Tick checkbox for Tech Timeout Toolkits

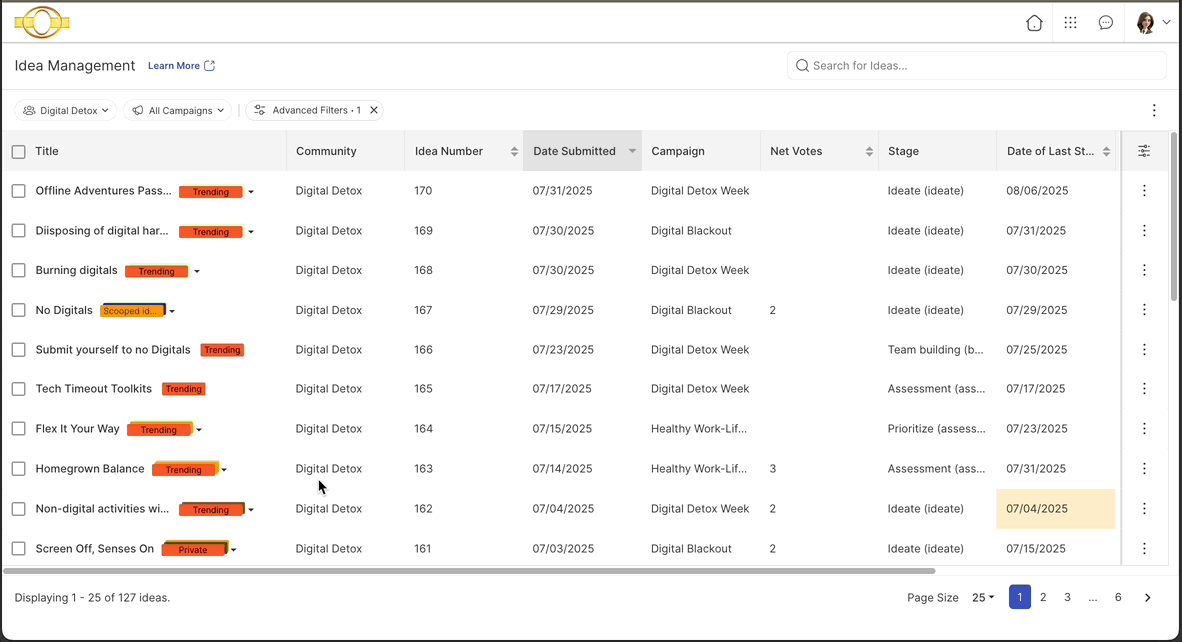(19, 389)
